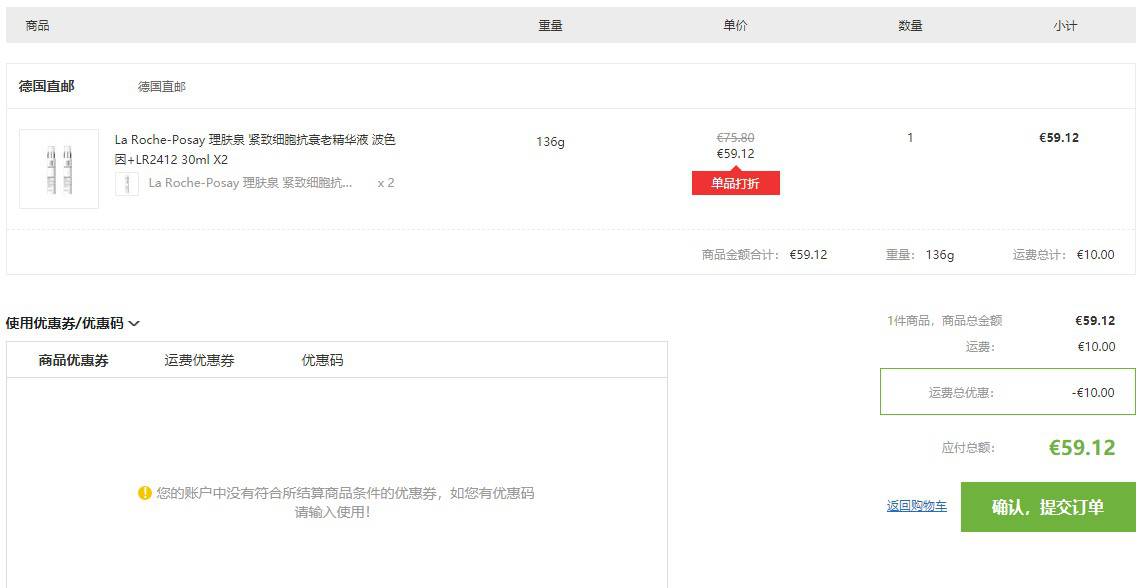Click the quantity value 1

(910, 137)
